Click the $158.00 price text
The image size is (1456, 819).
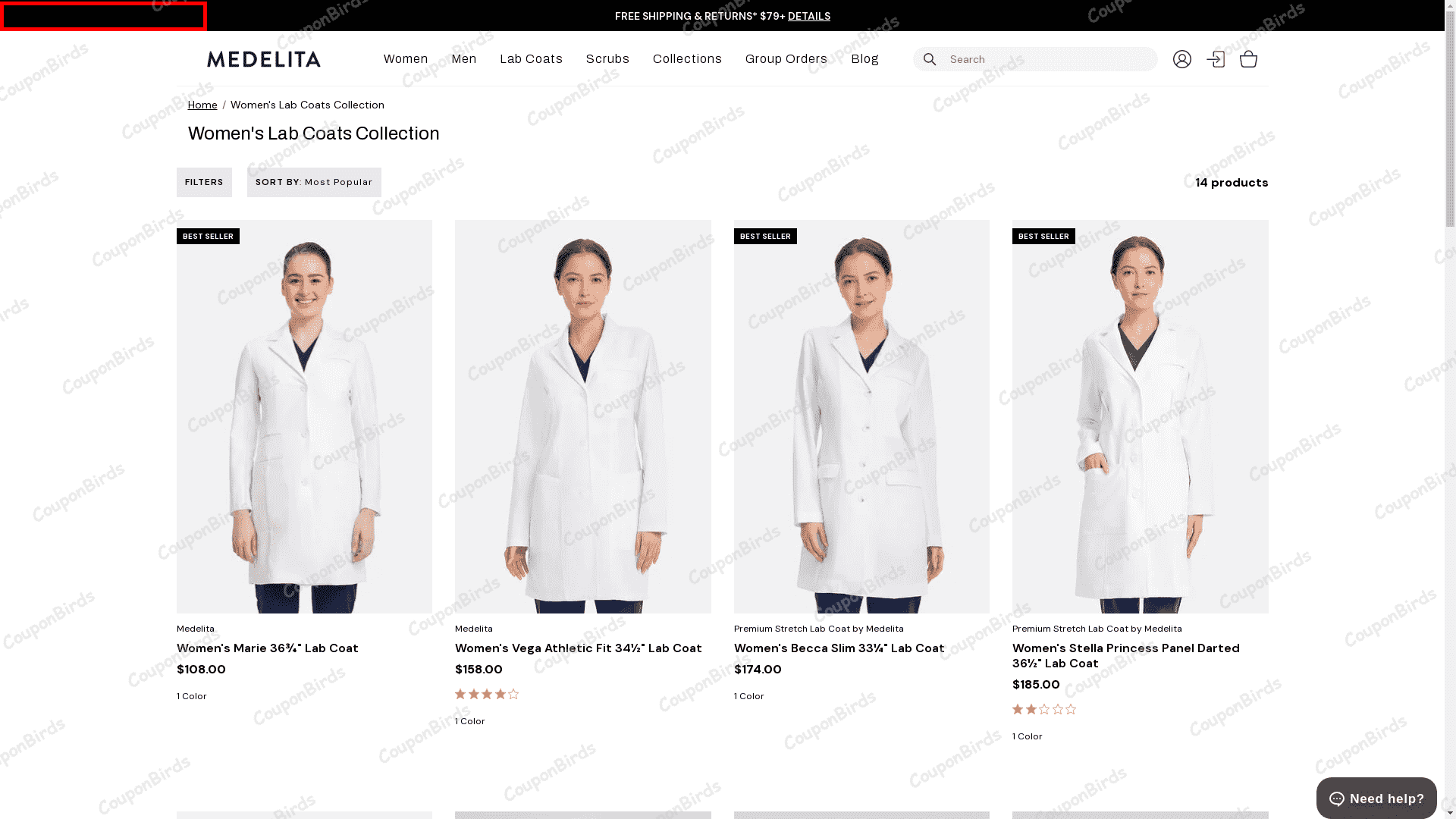click(x=479, y=670)
